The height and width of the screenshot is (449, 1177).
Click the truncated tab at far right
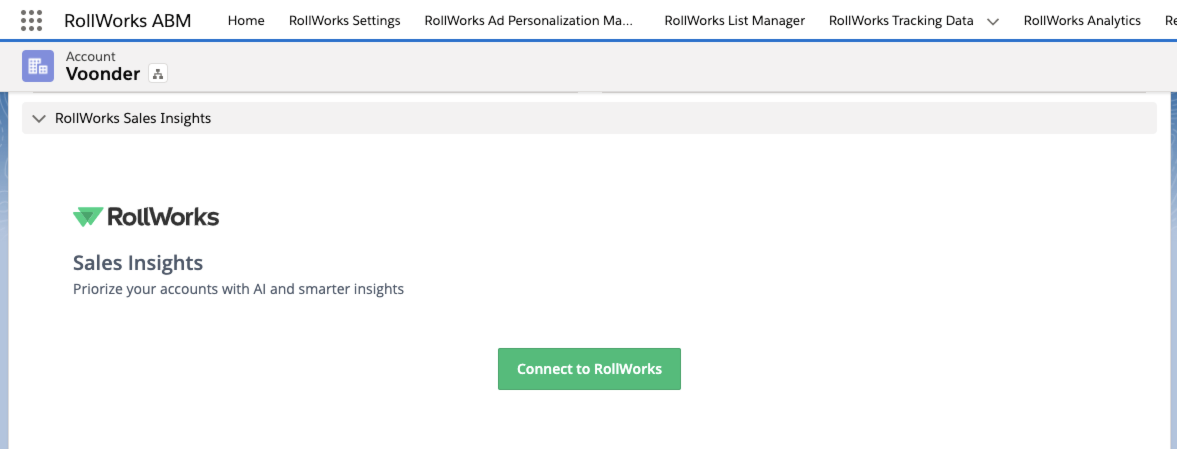(1170, 21)
